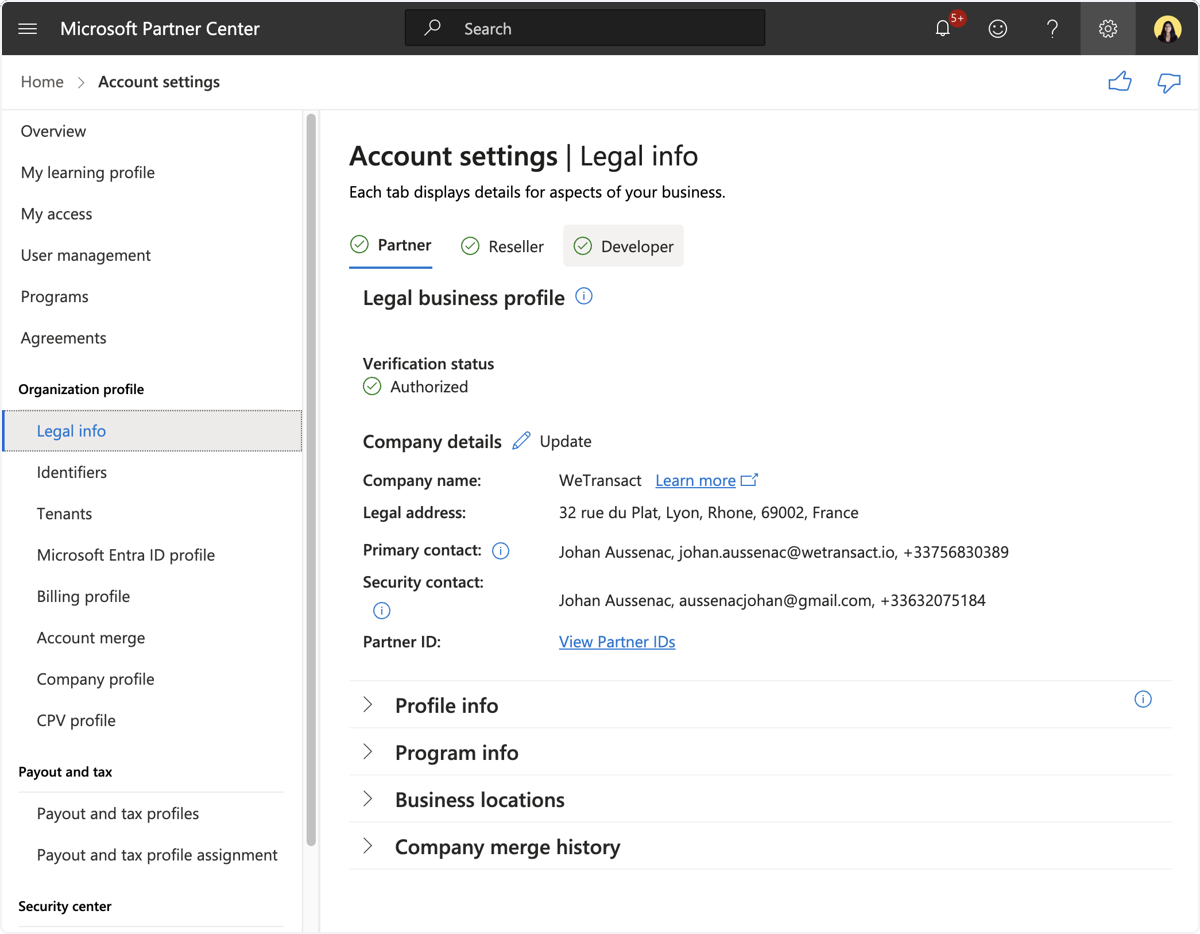Click the thumbs down icon
Viewport: 1200px width, 934px height.
[1169, 82]
